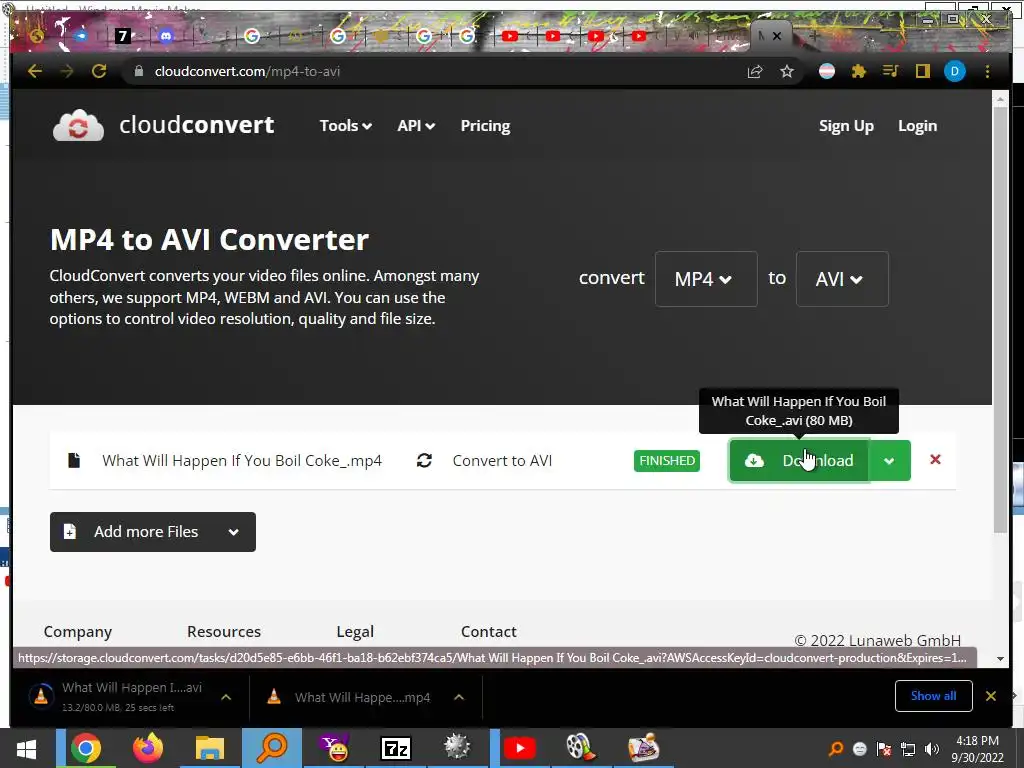1024x768 pixels.
Task: Open the AVI target format dropdown
Action: point(842,279)
